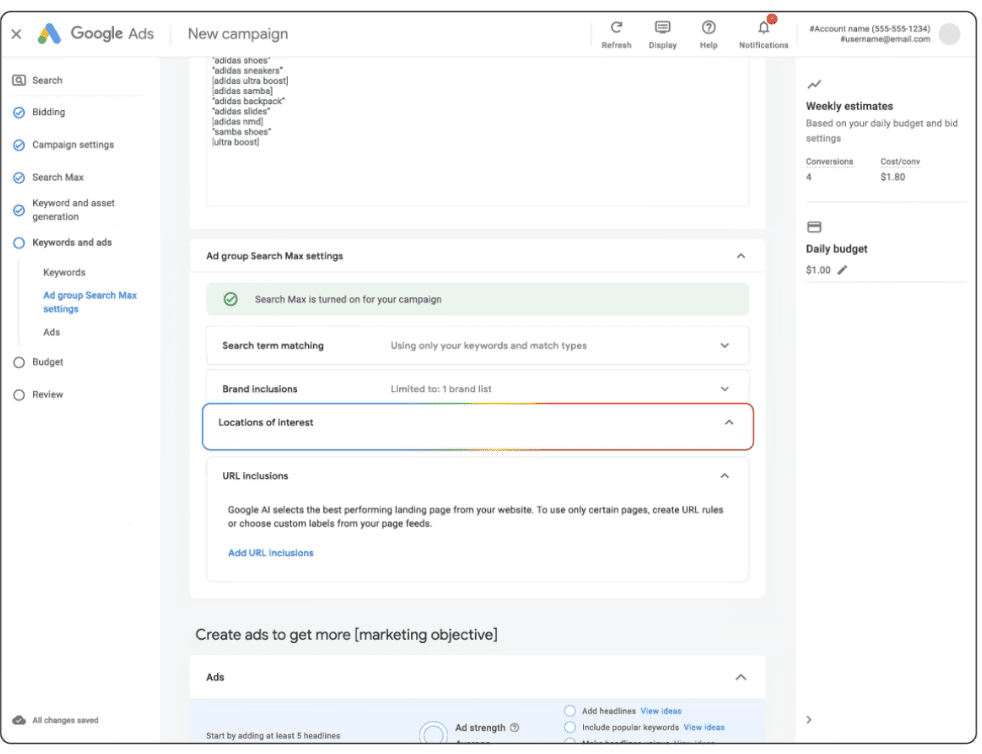Collapse the right estimates panel arrow

809,720
